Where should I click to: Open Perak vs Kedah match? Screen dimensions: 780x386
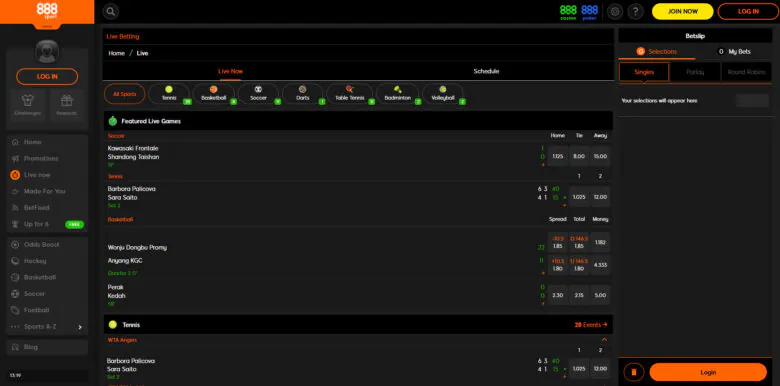[x=117, y=291]
